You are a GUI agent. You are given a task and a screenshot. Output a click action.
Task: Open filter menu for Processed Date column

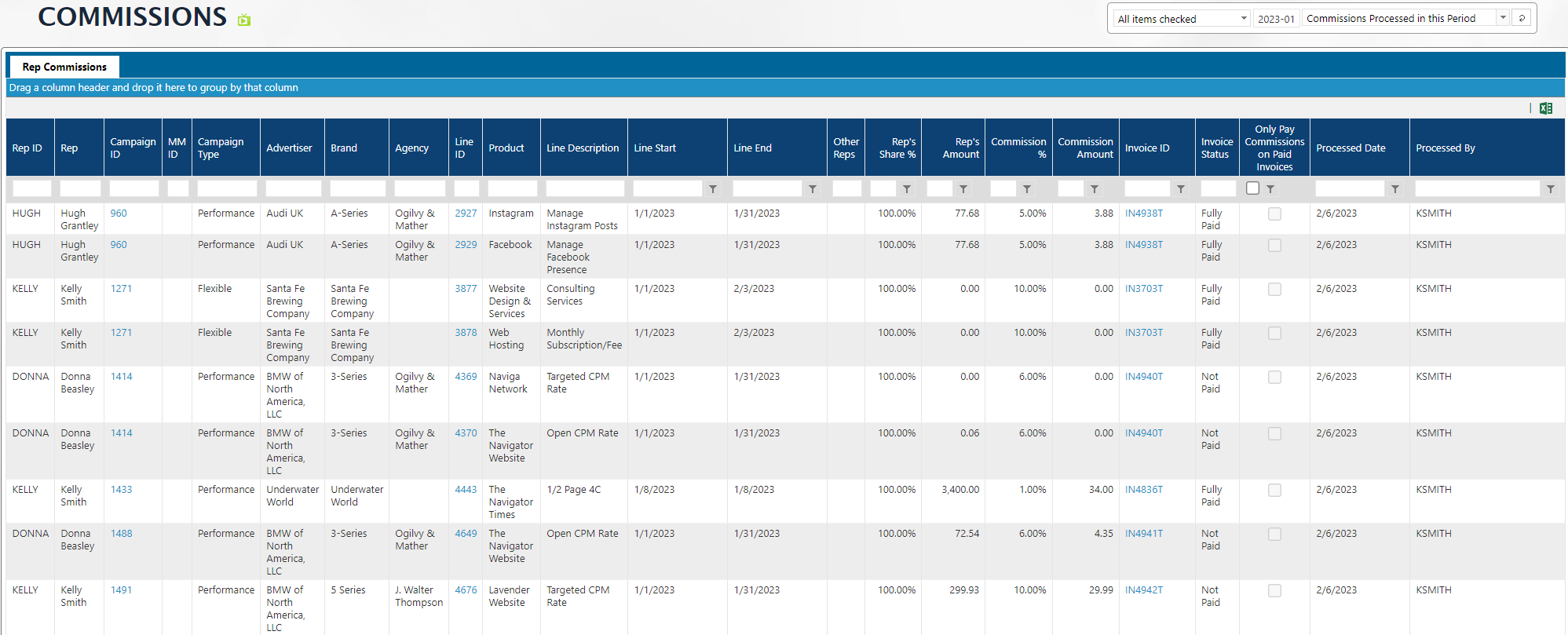[x=1394, y=189]
